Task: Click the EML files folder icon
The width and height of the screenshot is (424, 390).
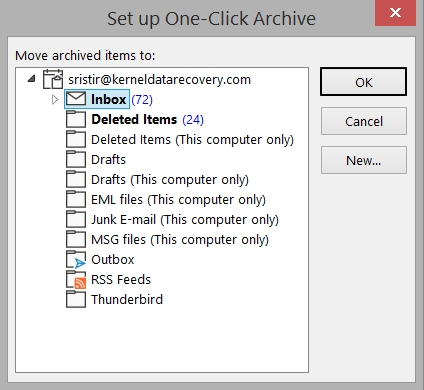Action: 76,199
